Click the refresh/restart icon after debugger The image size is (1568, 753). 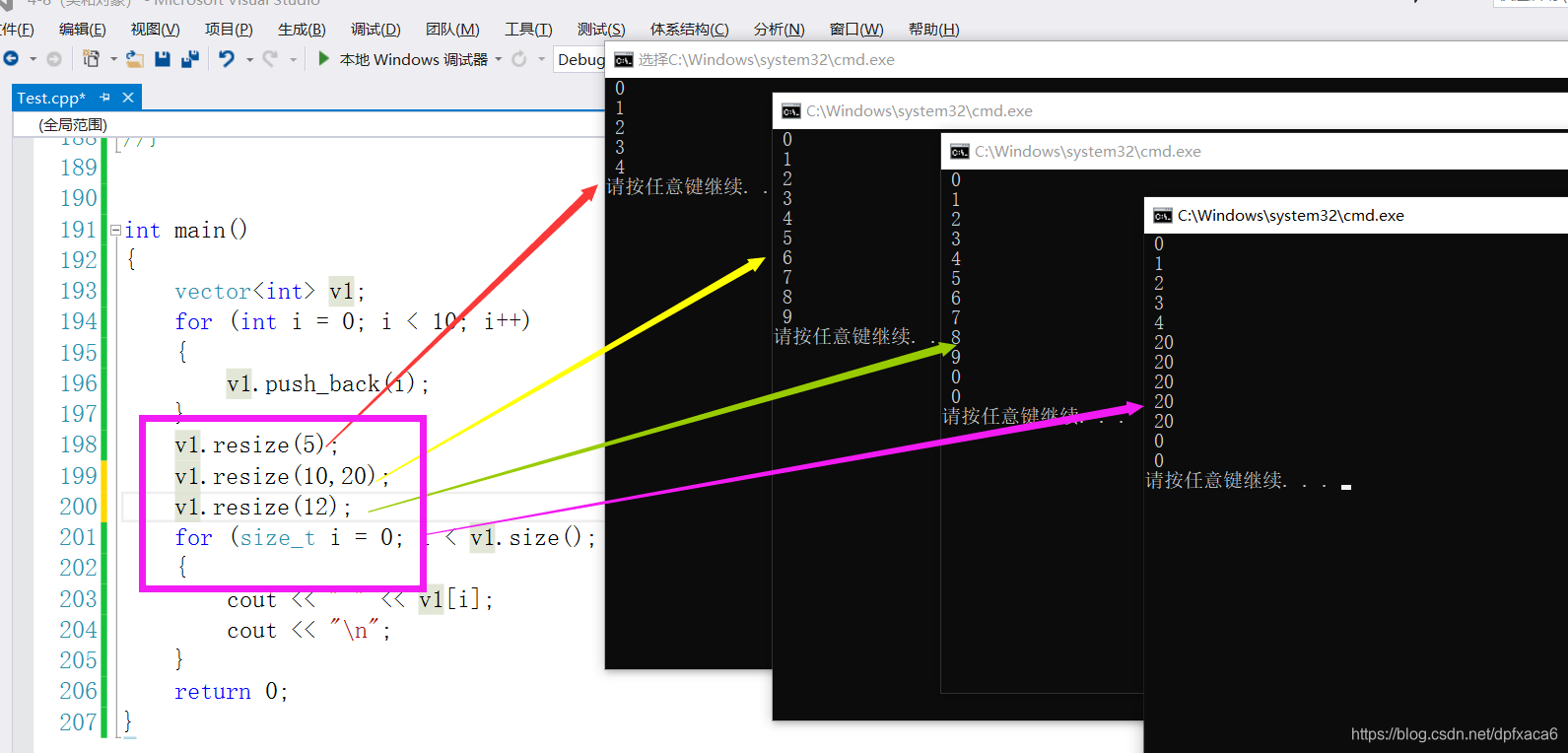[519, 59]
